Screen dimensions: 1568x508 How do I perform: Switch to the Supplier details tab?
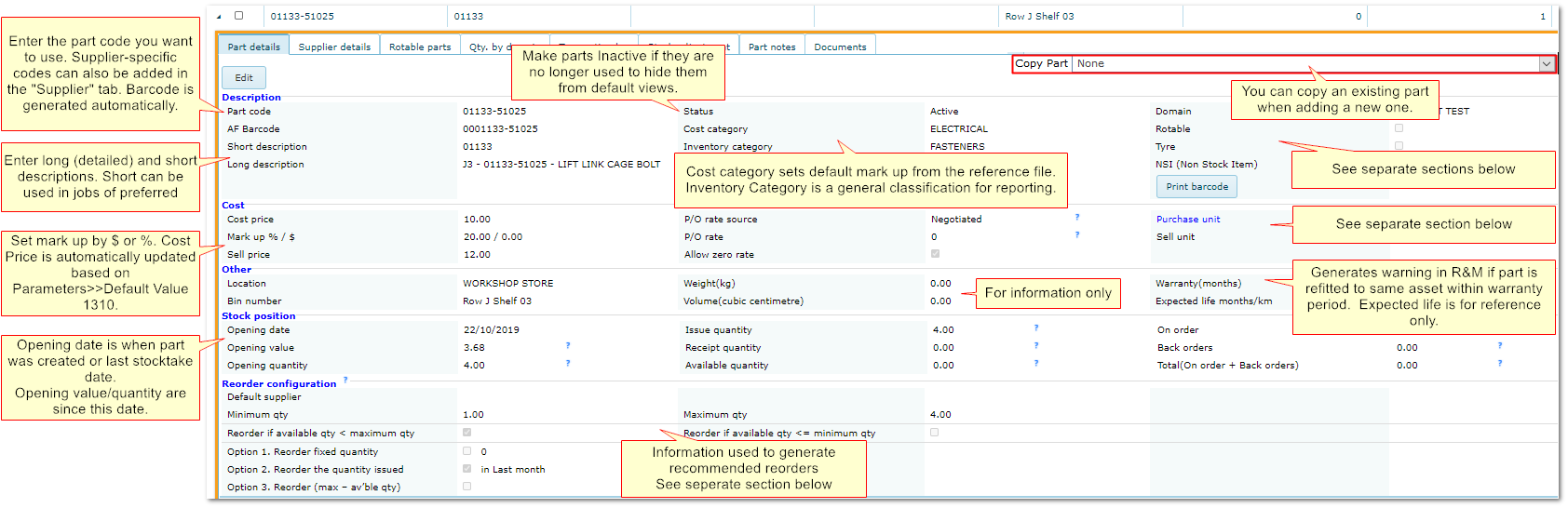pos(334,47)
